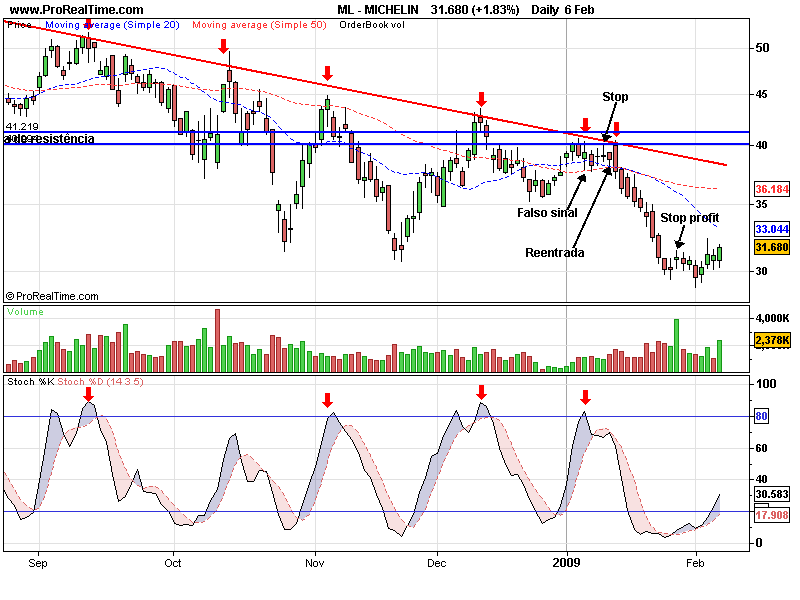The width and height of the screenshot is (800, 600).
Task: Open the www.ProRealTime.com header link
Action: (x=77, y=10)
